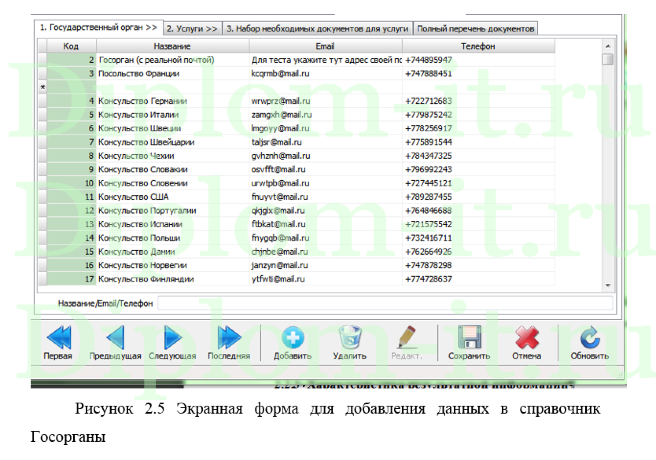The height and width of the screenshot is (460, 656).
Task: Click phone cell +789287455
Action: [x=479, y=197]
